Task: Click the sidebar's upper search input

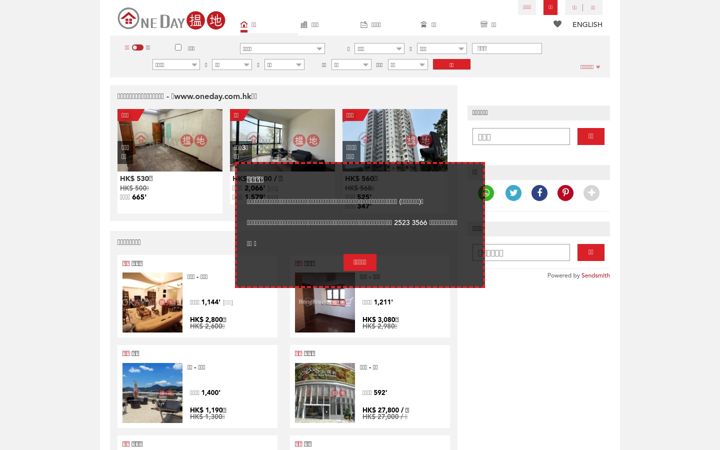Action: (x=521, y=136)
